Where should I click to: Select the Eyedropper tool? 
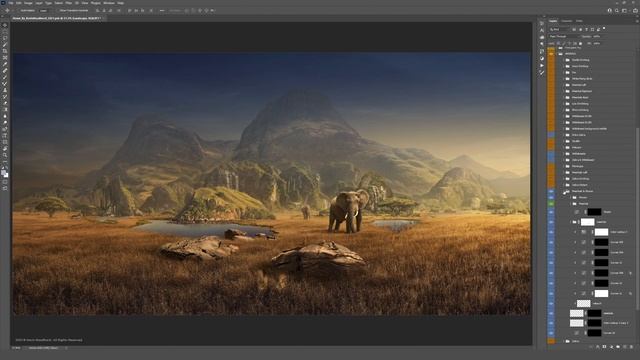5,64
